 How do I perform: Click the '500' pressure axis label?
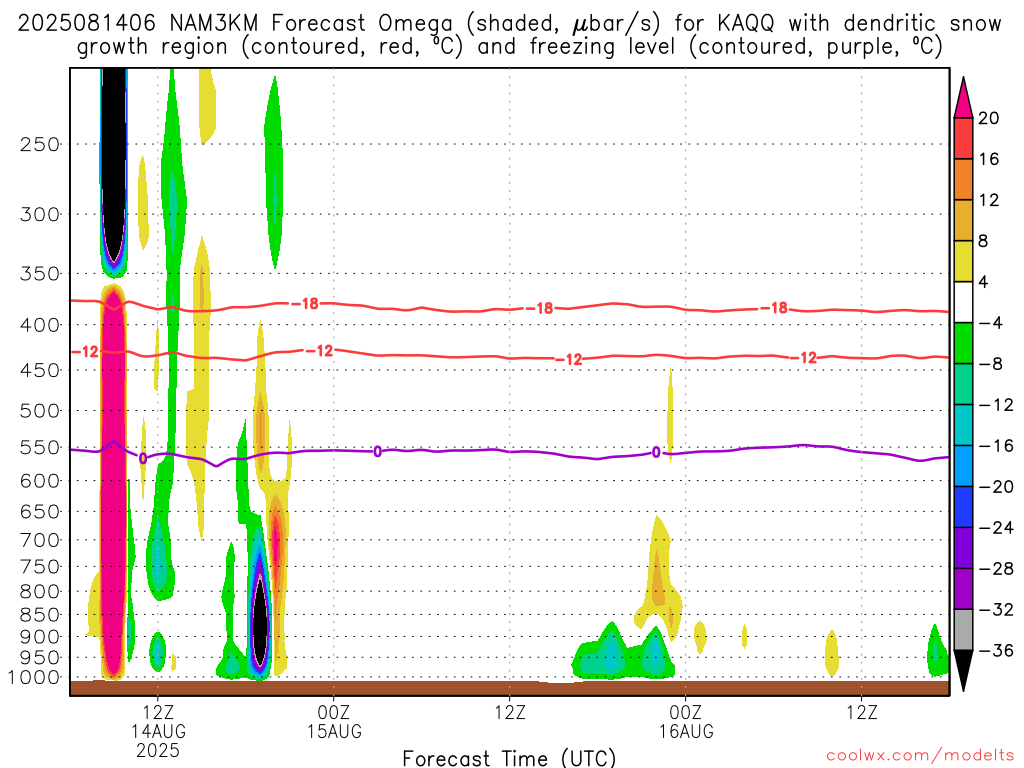pyautogui.click(x=40, y=411)
